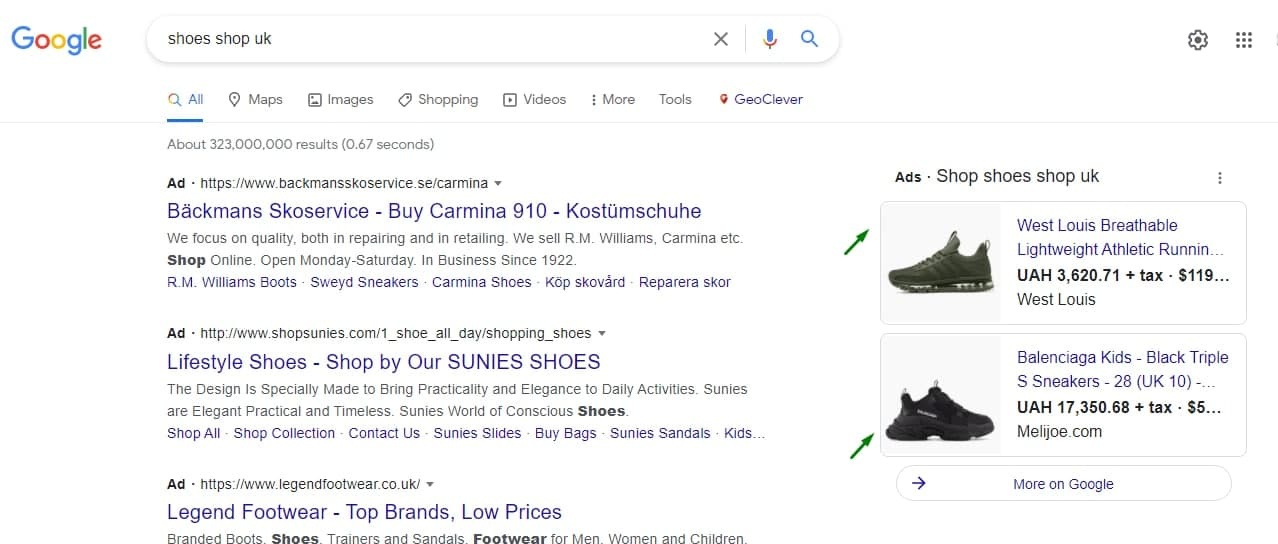The height and width of the screenshot is (544, 1278).
Task: Click the arrow icon in More on Google
Action: 919,483
